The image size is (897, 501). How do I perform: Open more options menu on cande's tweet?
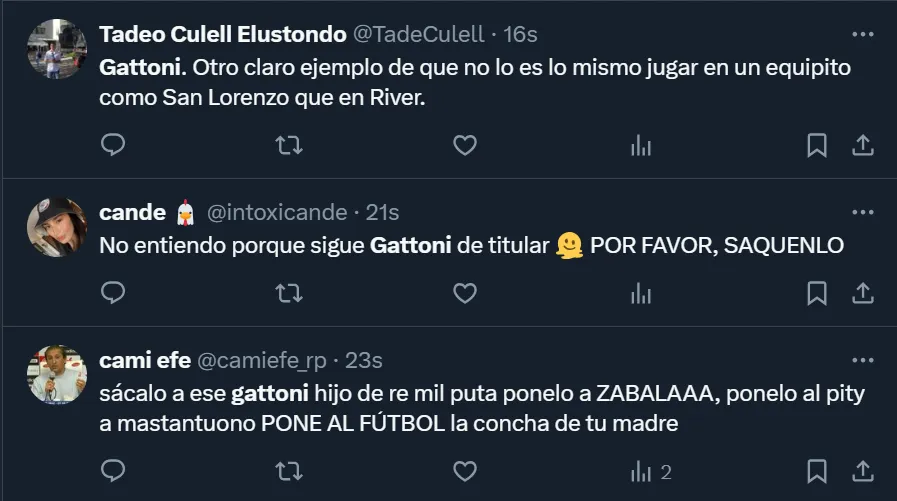tap(862, 212)
